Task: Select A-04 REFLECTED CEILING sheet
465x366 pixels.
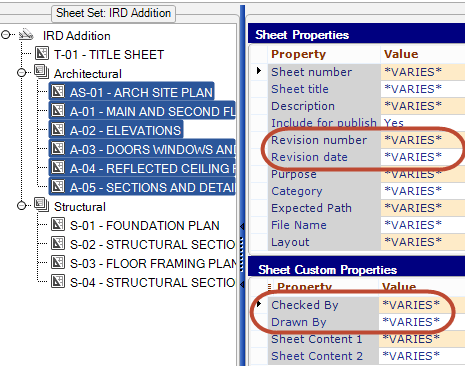Action: point(142,167)
